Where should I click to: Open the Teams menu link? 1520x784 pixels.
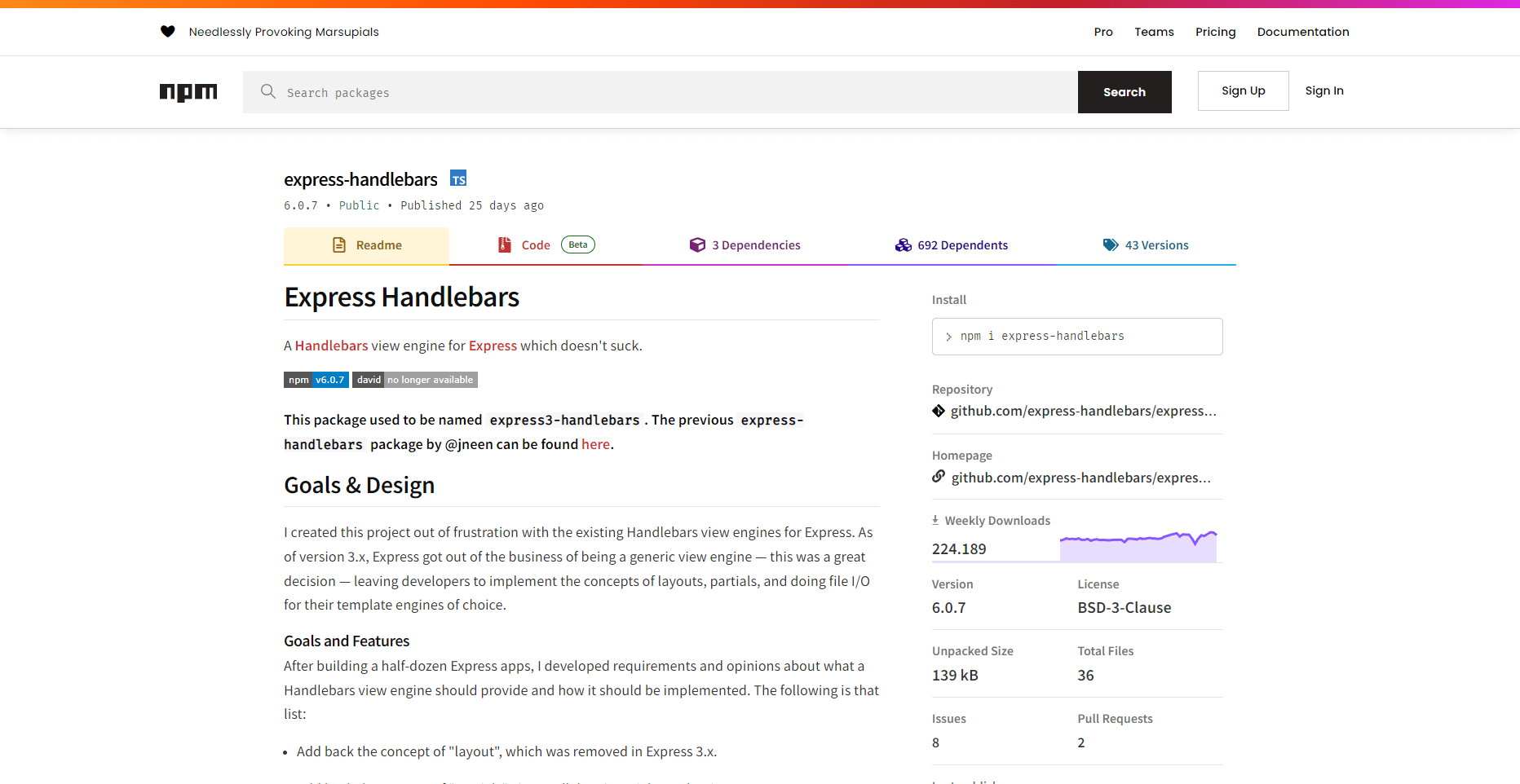[x=1154, y=32]
